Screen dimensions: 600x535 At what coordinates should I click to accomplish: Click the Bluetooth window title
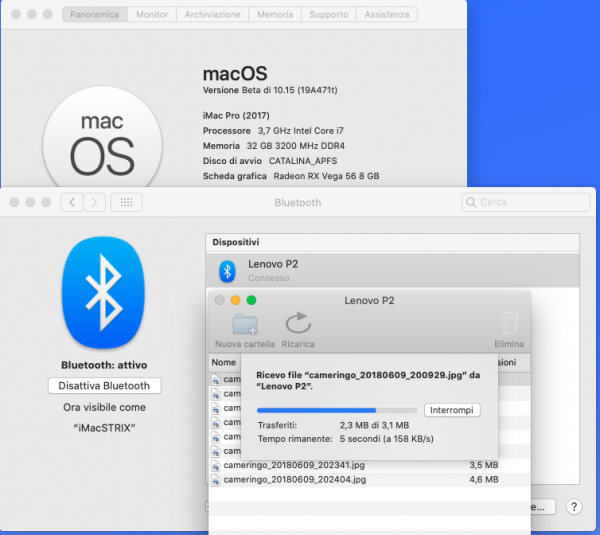coord(298,202)
